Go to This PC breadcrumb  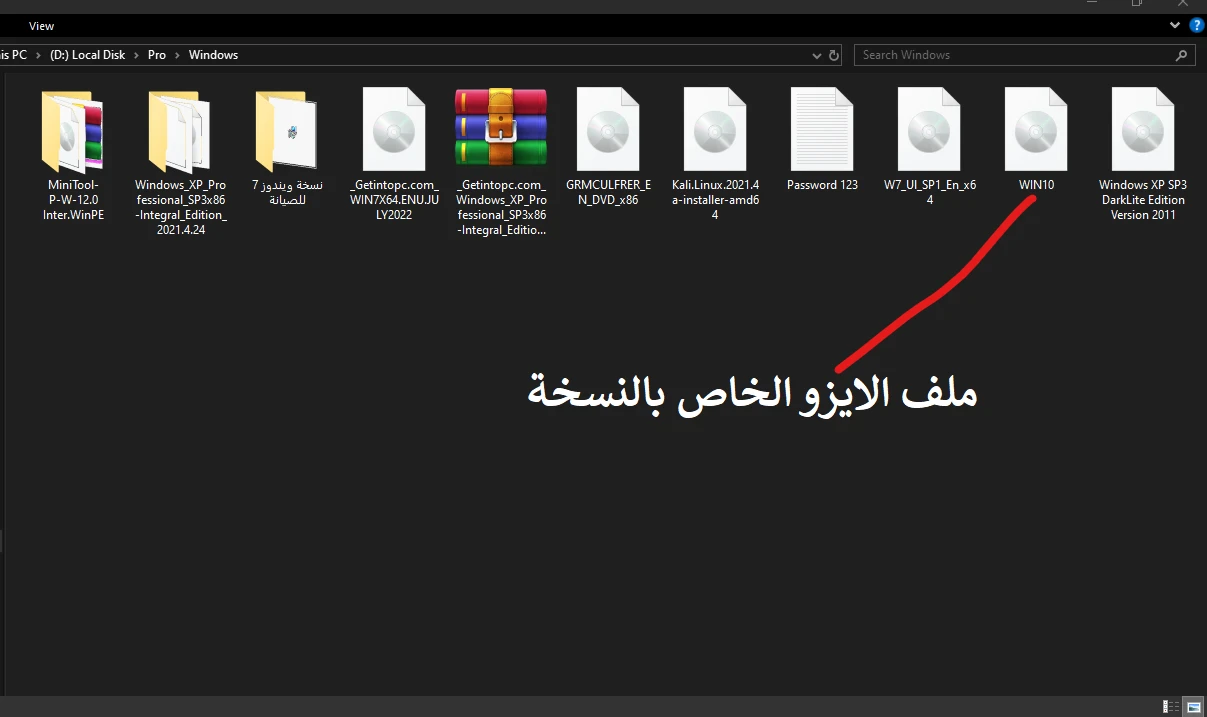point(14,55)
